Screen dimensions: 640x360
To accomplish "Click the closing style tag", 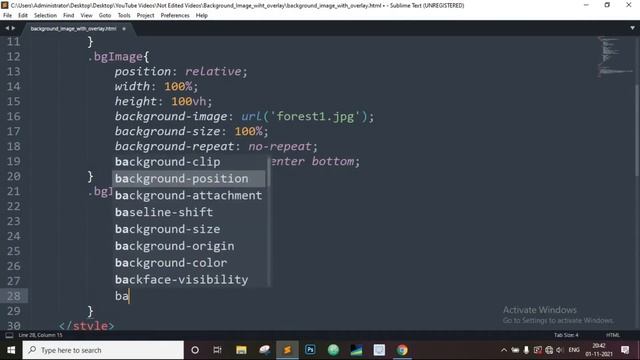I will coord(87,326).
